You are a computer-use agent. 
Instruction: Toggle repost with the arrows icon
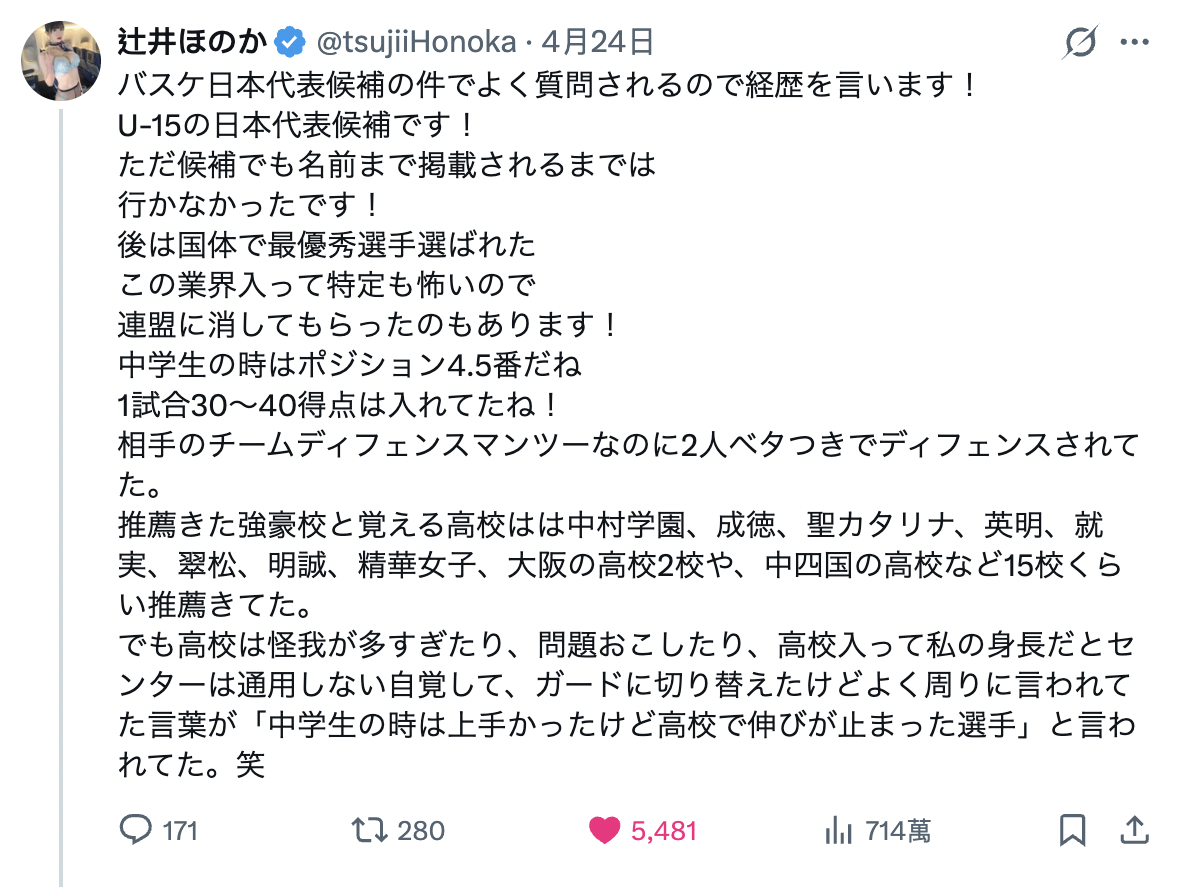pyautogui.click(x=372, y=830)
